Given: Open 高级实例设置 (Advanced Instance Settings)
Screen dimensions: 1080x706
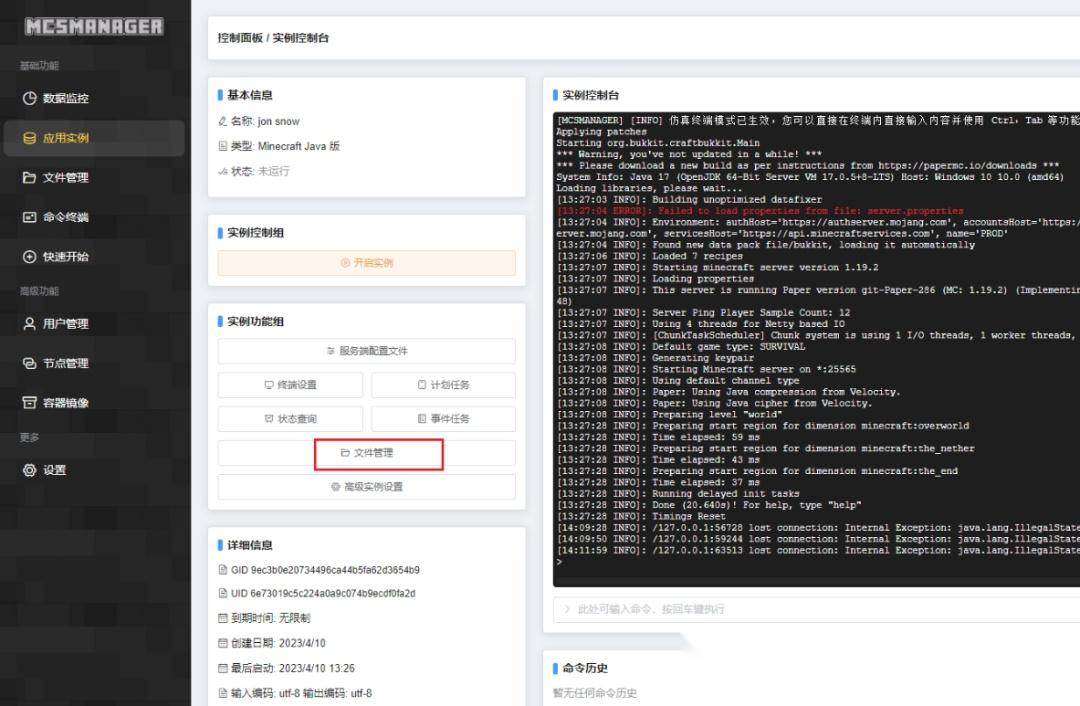Looking at the screenshot, I should click(x=366, y=488).
